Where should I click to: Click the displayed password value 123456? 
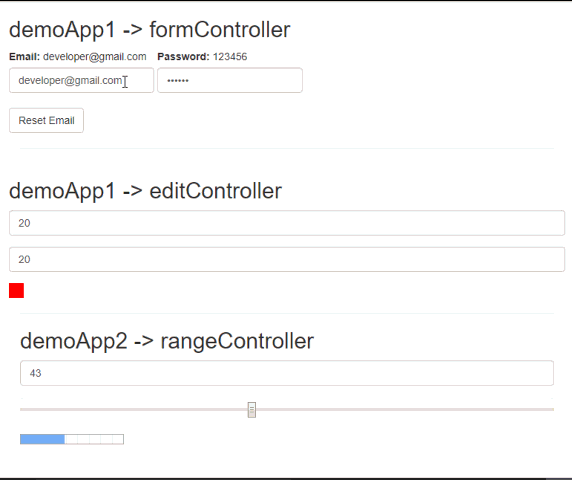point(230,57)
